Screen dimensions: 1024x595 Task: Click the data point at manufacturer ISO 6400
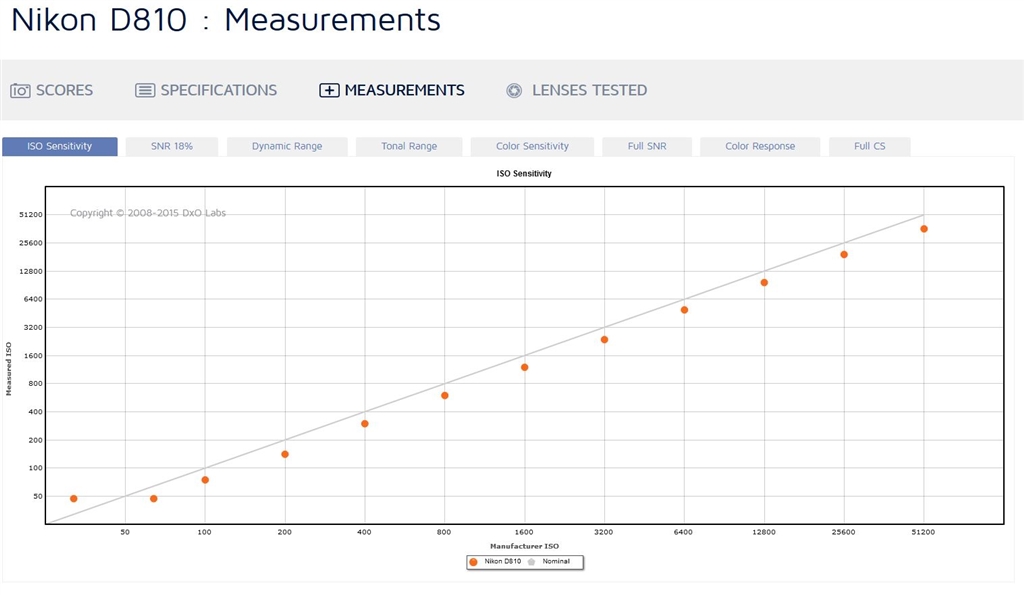[684, 310]
